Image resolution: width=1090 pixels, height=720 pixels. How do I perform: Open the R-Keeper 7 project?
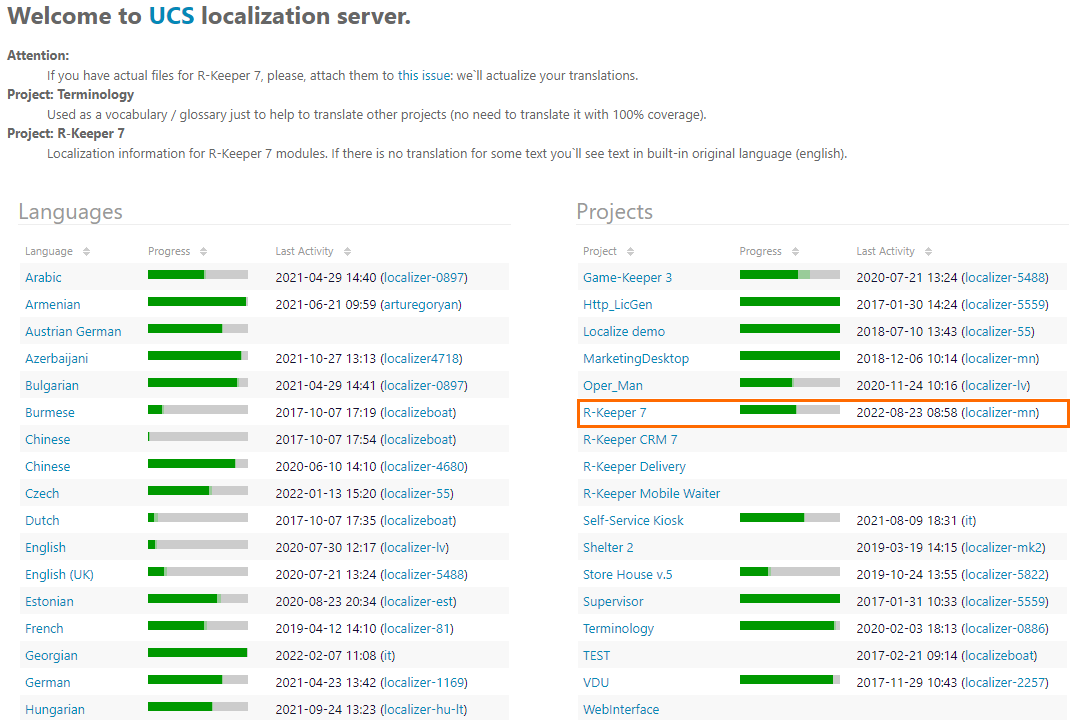(615, 413)
